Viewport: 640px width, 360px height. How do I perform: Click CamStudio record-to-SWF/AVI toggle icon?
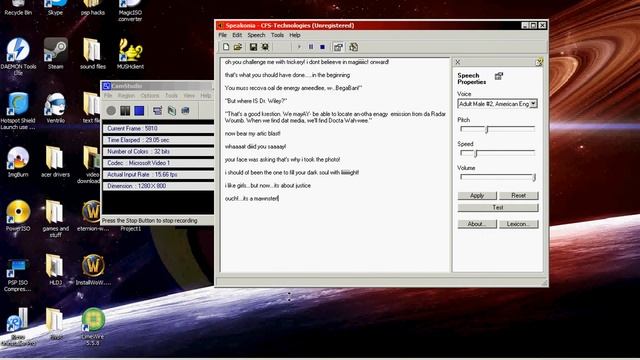click(185, 111)
